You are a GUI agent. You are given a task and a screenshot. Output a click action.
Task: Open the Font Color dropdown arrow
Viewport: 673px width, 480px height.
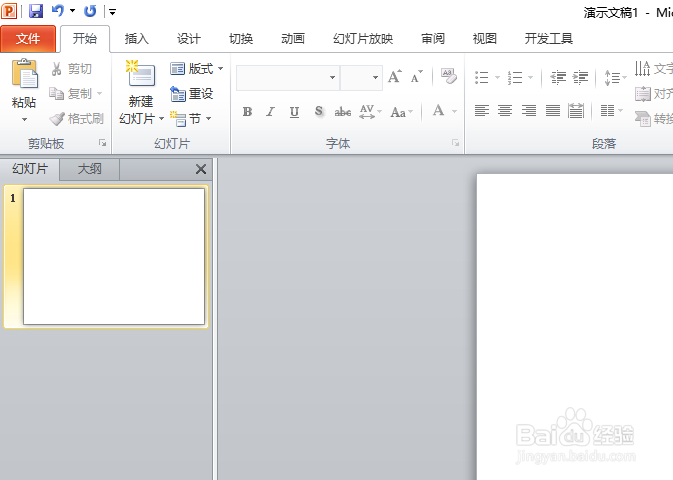pos(454,112)
